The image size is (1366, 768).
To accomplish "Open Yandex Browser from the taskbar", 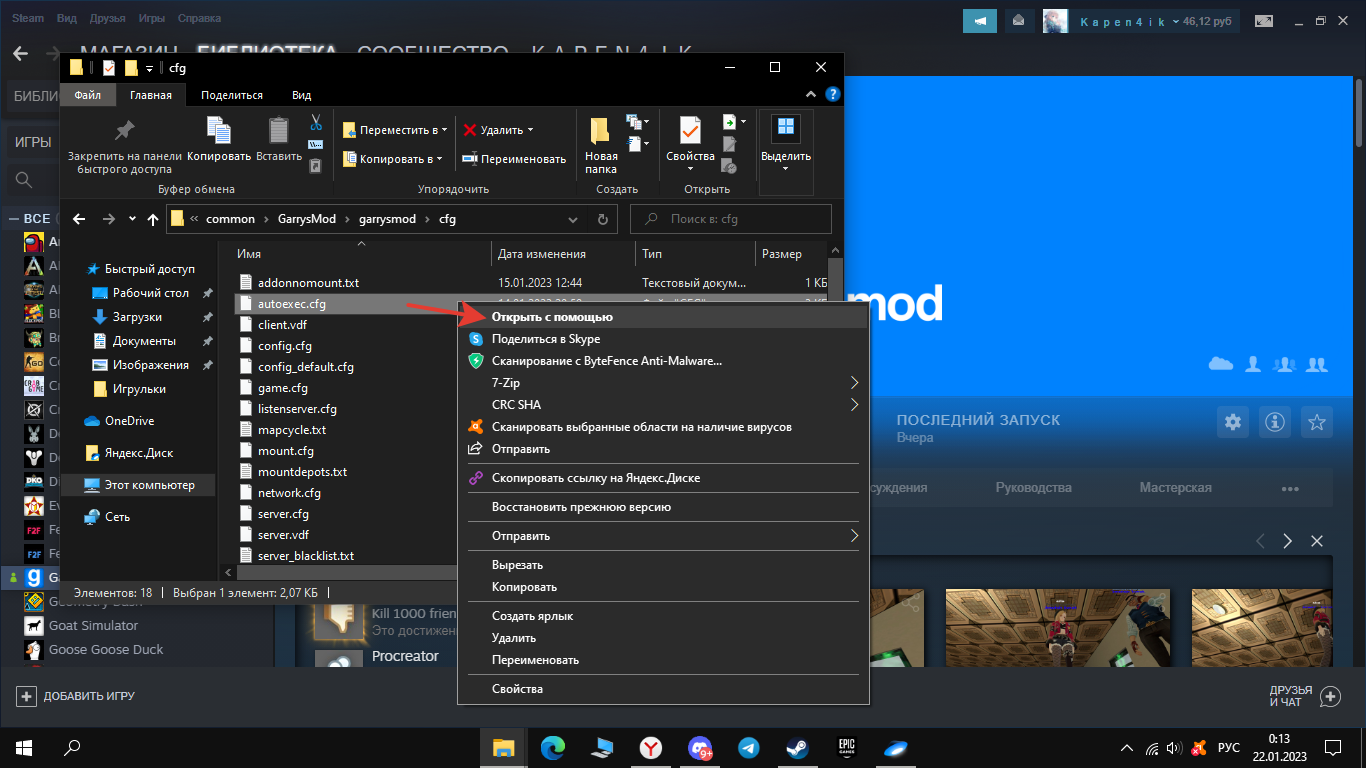I will coord(651,747).
